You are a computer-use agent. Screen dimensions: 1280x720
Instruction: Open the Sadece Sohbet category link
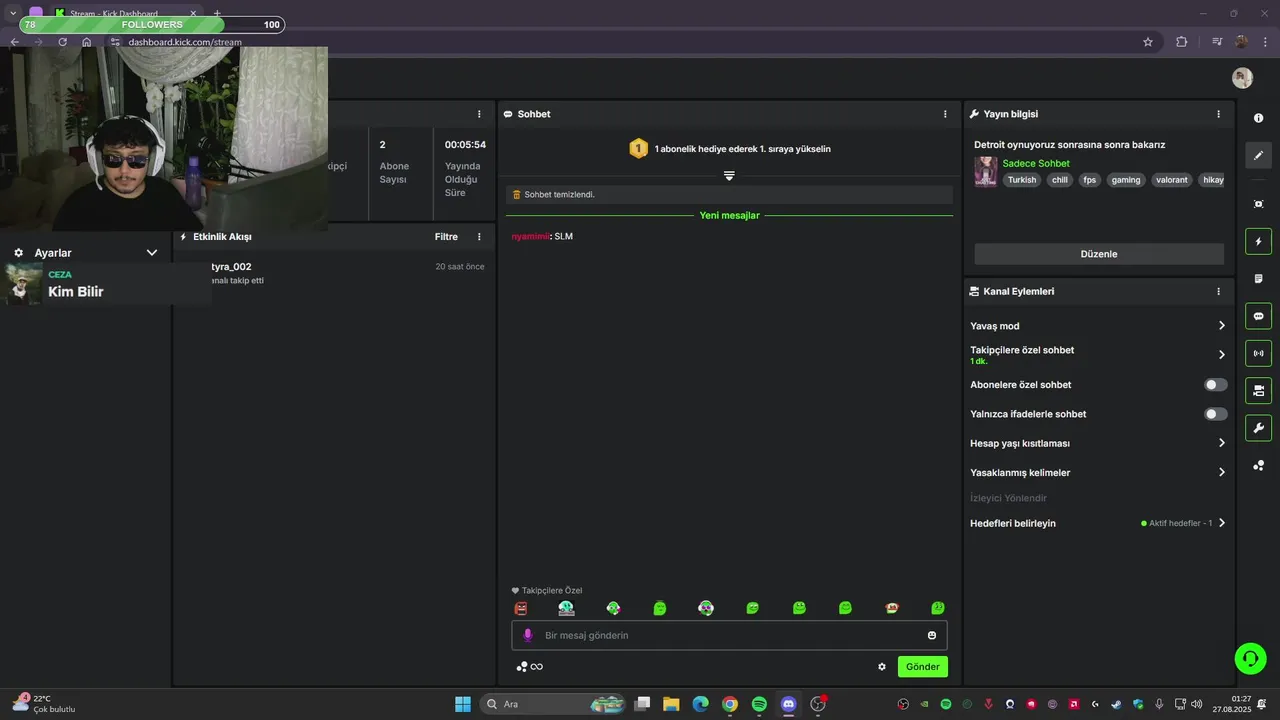(x=1036, y=163)
